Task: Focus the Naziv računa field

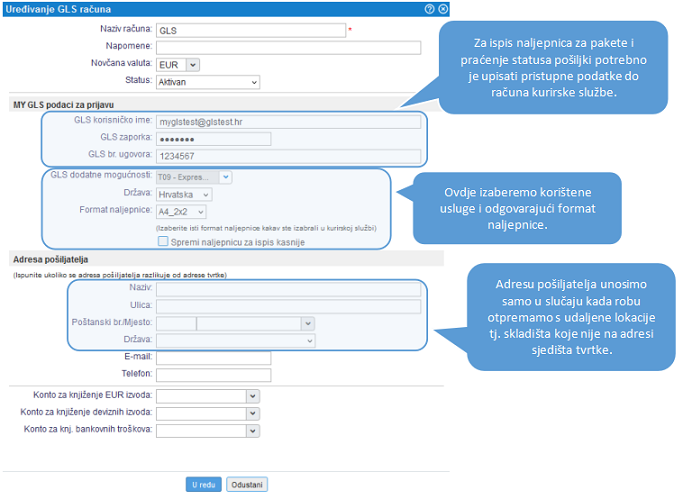Action: click(x=251, y=30)
